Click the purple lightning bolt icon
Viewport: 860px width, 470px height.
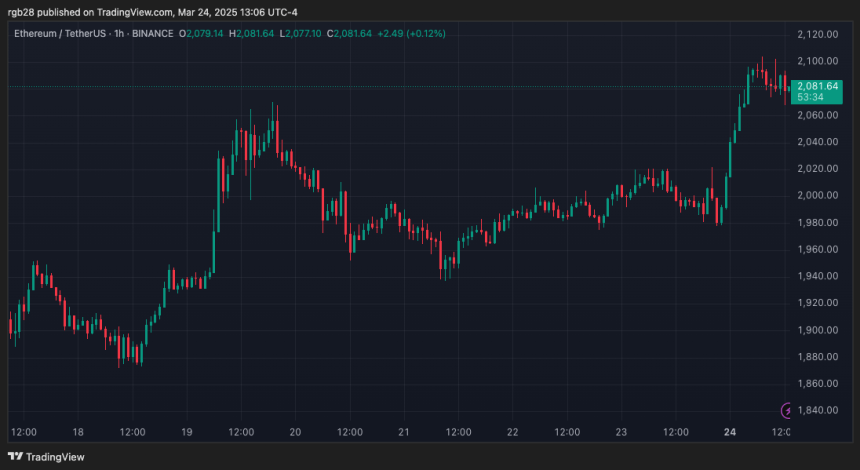(x=789, y=410)
